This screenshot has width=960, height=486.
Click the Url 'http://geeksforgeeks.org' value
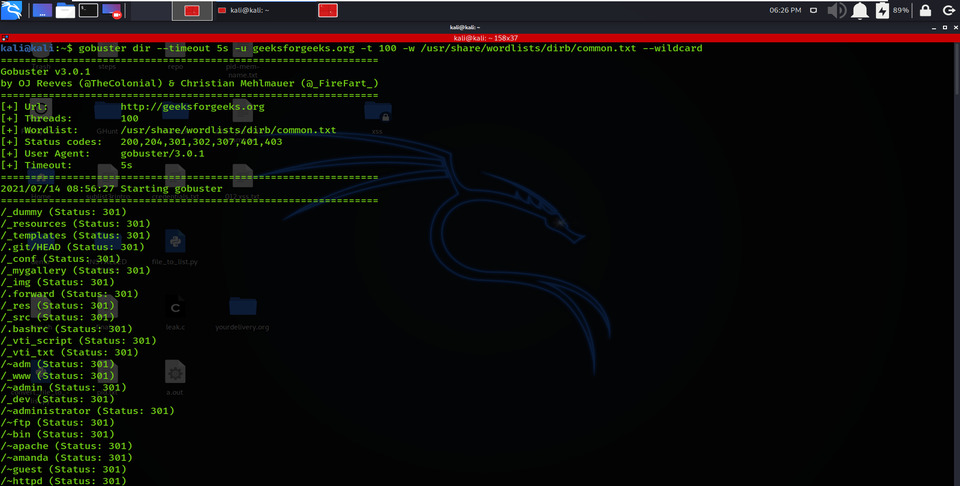pyautogui.click(x=192, y=107)
